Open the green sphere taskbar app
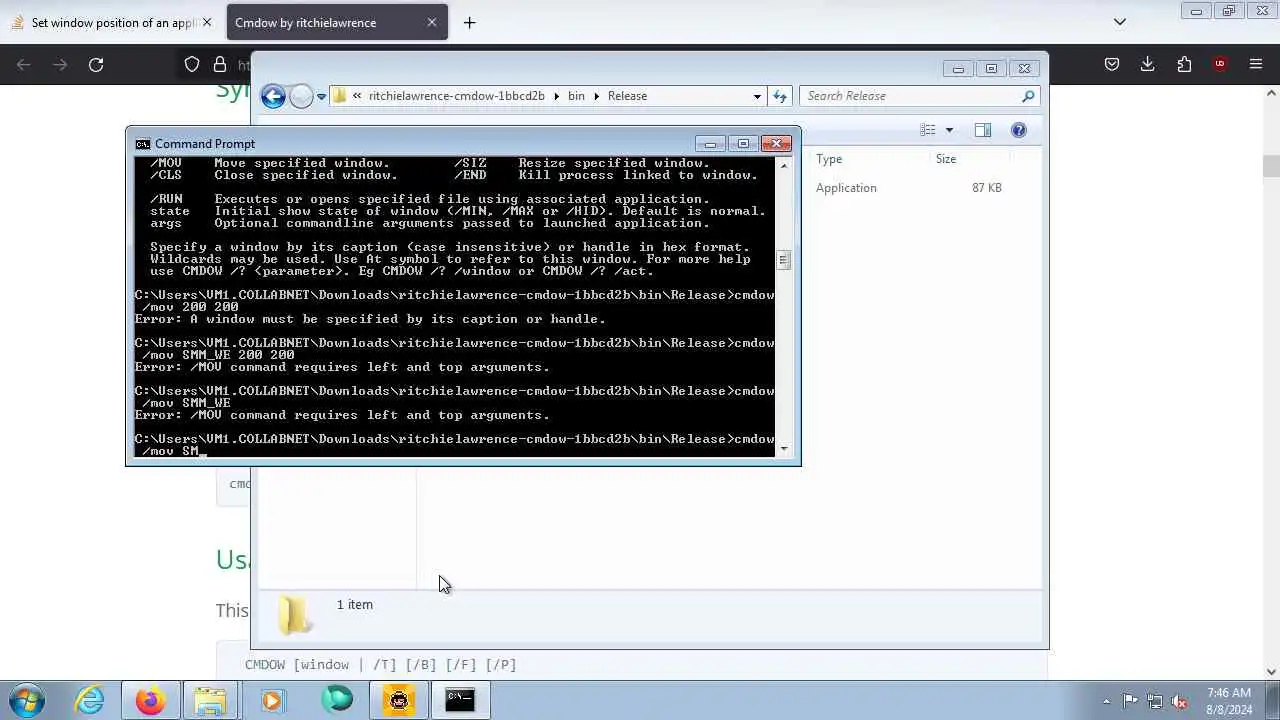 pos(337,700)
